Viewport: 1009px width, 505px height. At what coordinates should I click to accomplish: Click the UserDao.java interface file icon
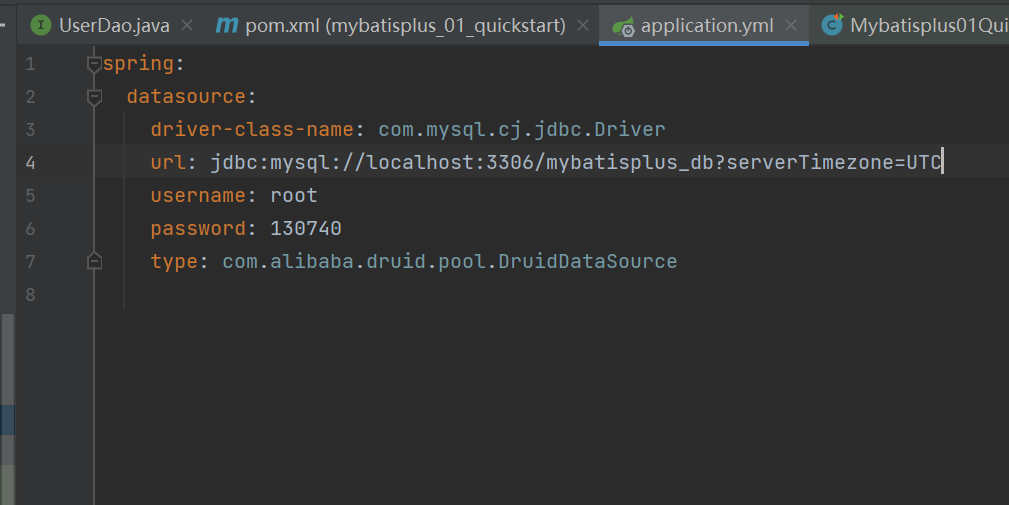40,25
